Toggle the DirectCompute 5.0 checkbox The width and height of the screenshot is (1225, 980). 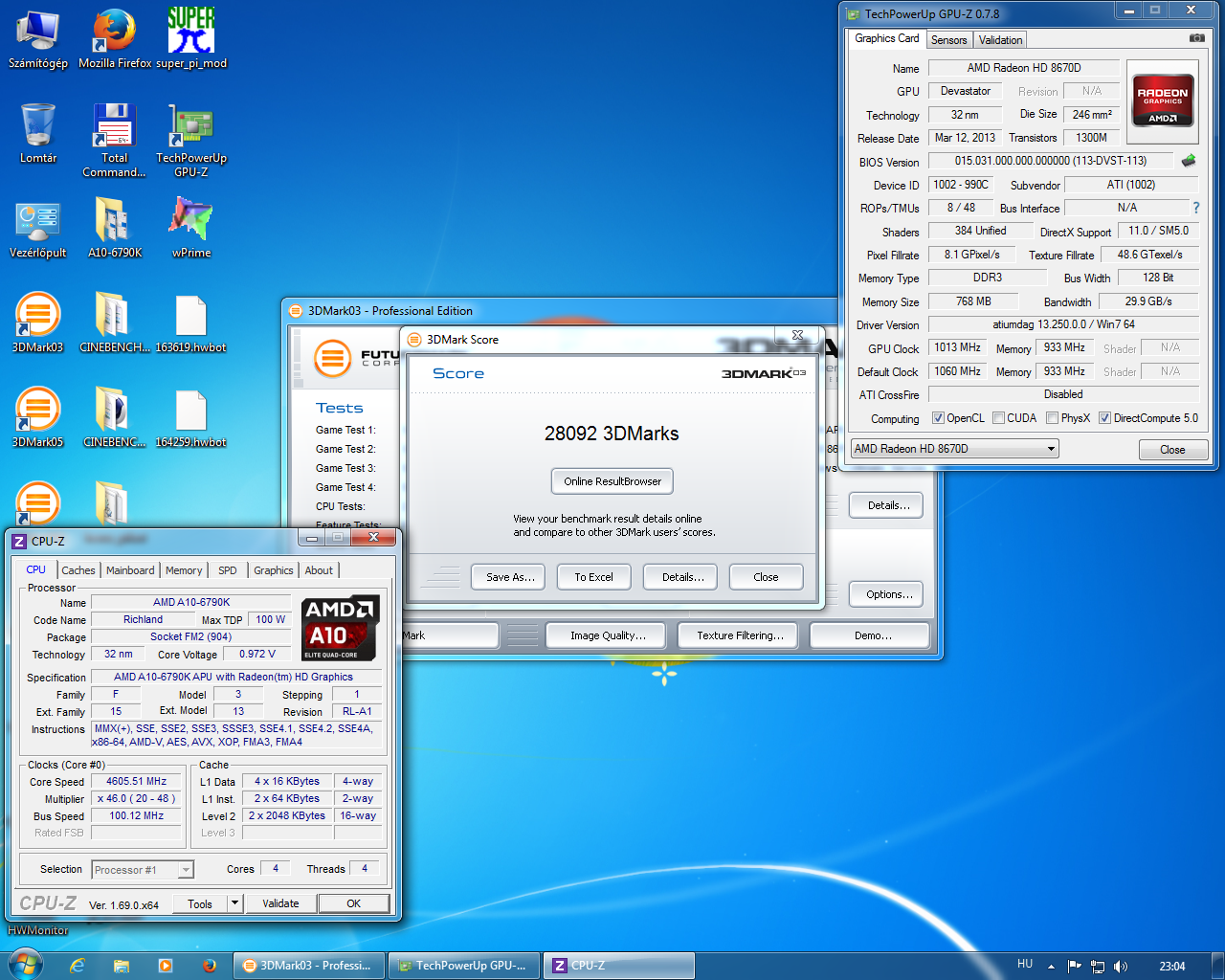point(1104,418)
